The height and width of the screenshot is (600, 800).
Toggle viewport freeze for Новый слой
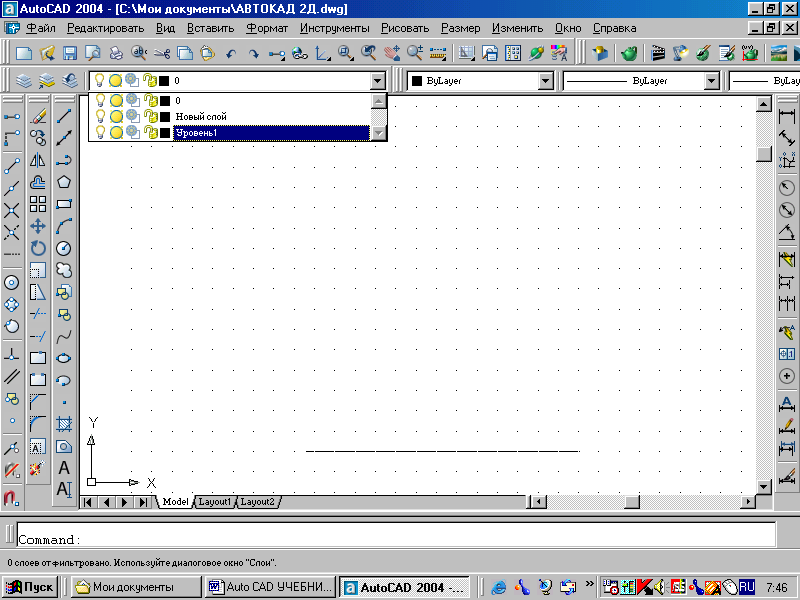tap(133, 116)
